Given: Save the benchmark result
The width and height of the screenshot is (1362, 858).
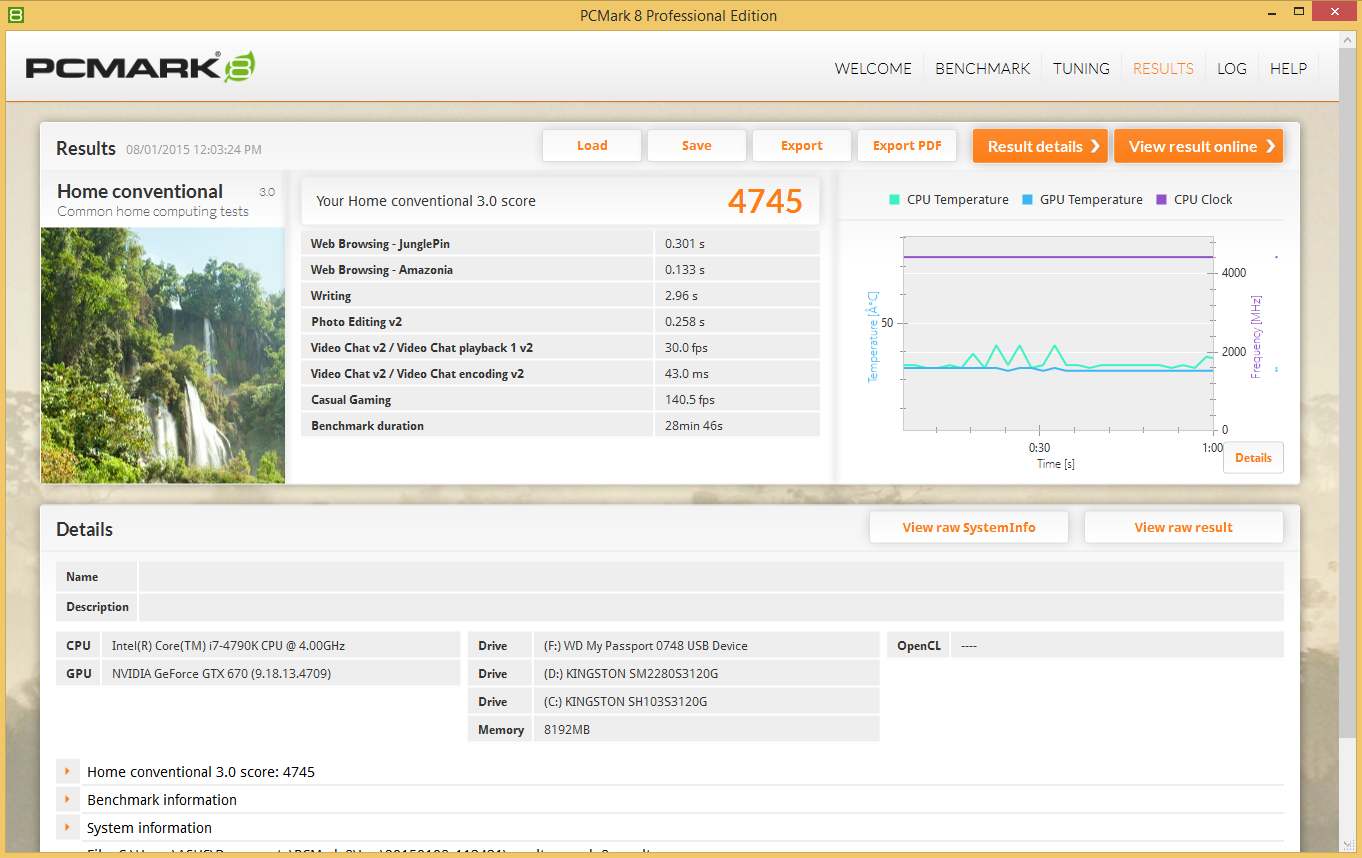Looking at the screenshot, I should tap(697, 146).
